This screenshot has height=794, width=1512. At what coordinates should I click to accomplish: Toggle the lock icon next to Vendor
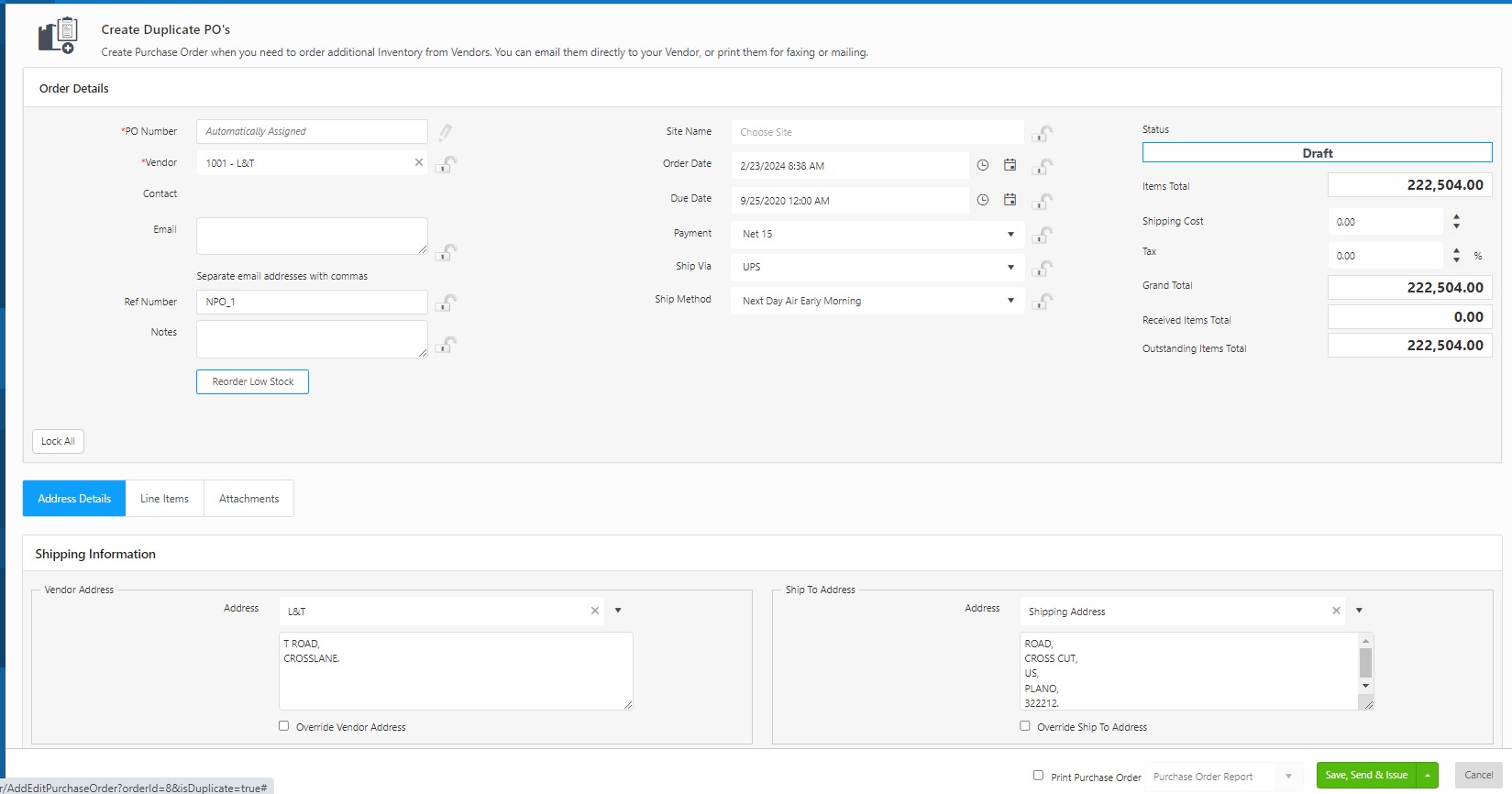(447, 164)
